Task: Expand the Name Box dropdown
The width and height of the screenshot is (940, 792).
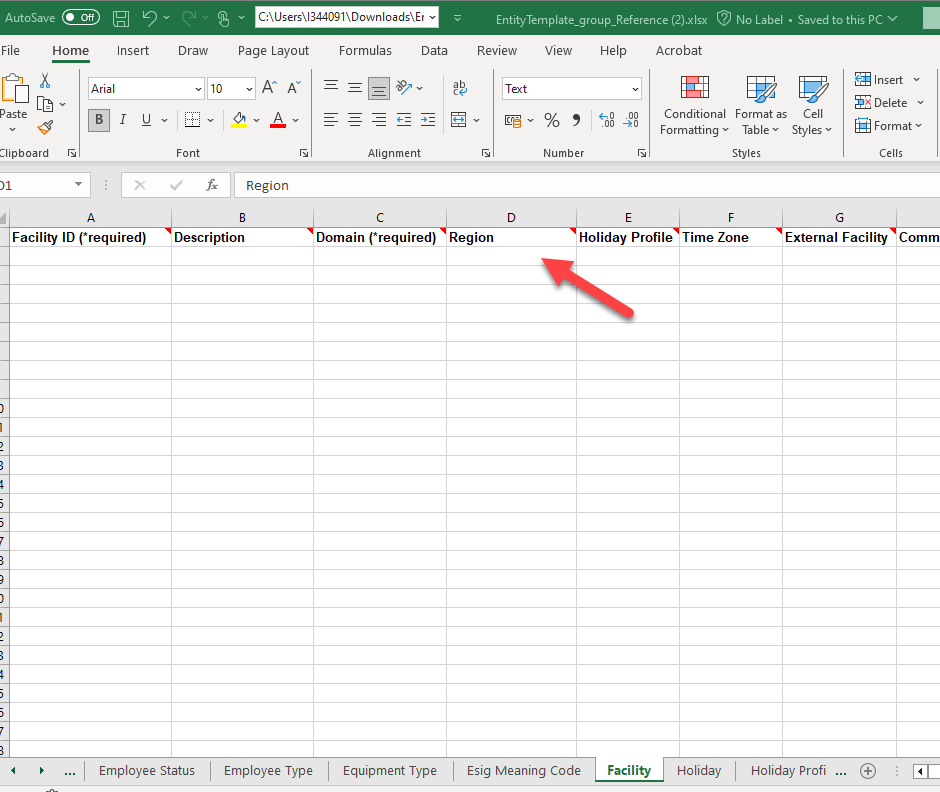Action: (79, 185)
